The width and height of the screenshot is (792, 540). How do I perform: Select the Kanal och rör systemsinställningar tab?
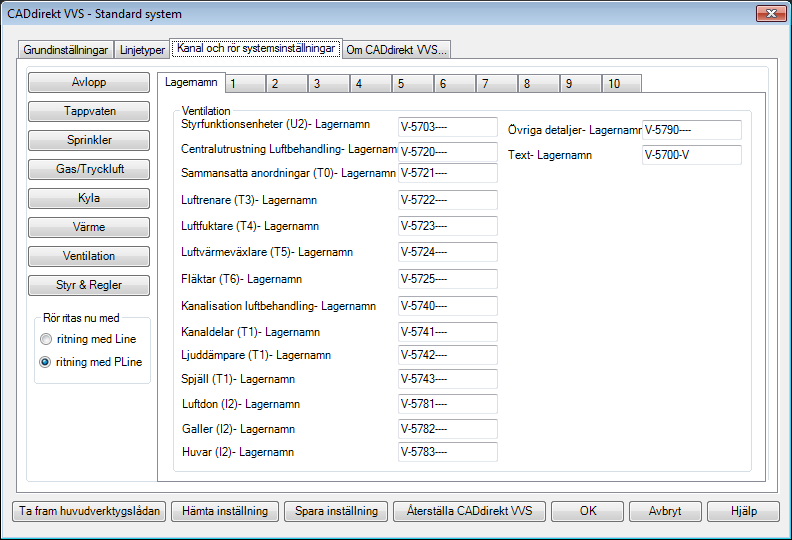coord(256,48)
